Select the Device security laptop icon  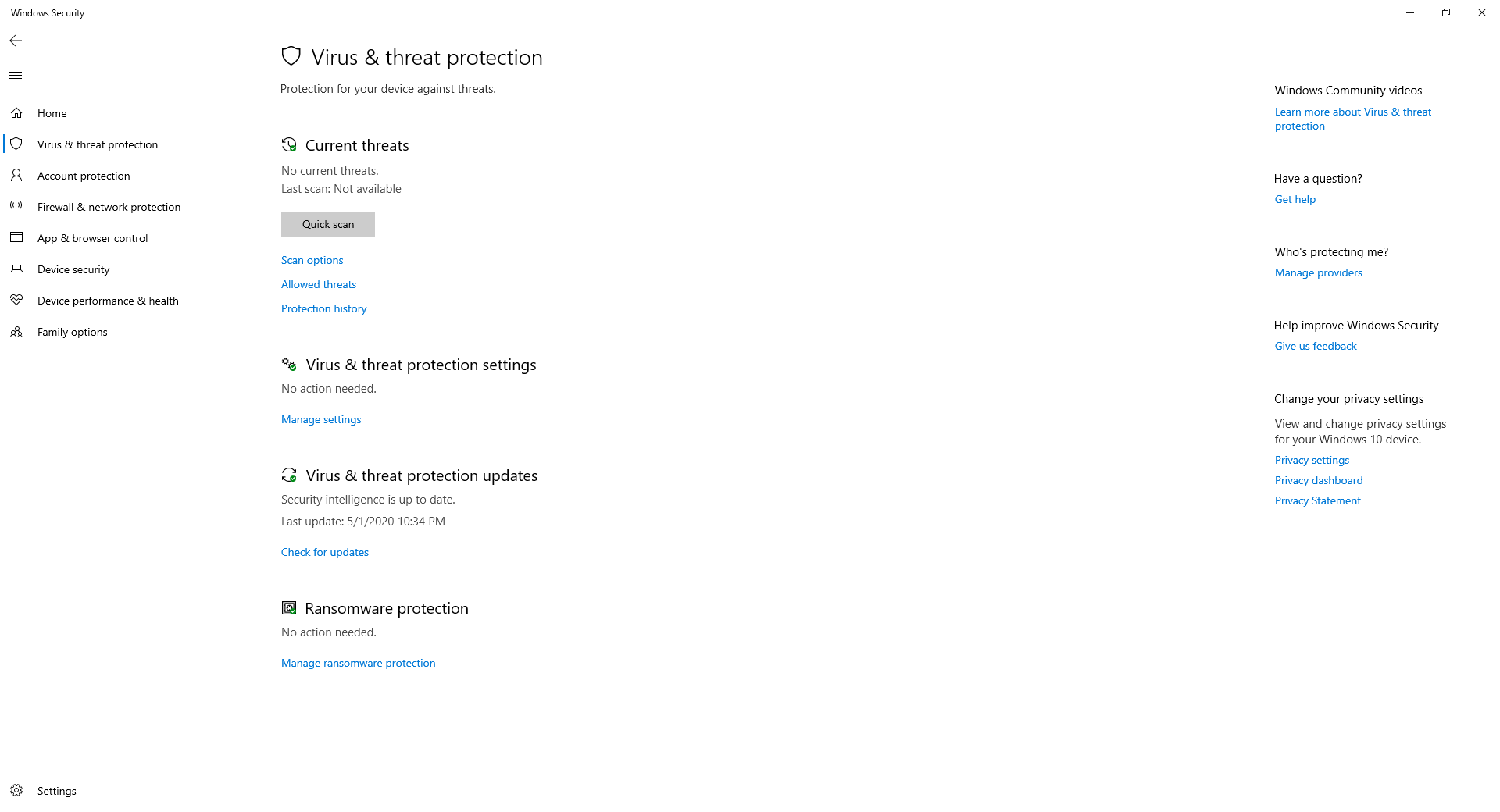[16, 269]
